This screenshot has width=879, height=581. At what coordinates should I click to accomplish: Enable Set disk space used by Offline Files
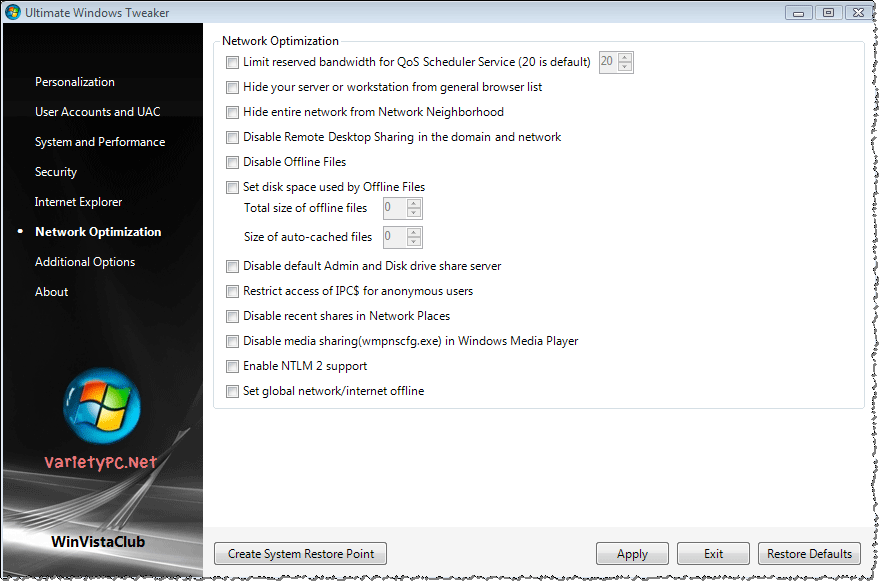pos(232,187)
